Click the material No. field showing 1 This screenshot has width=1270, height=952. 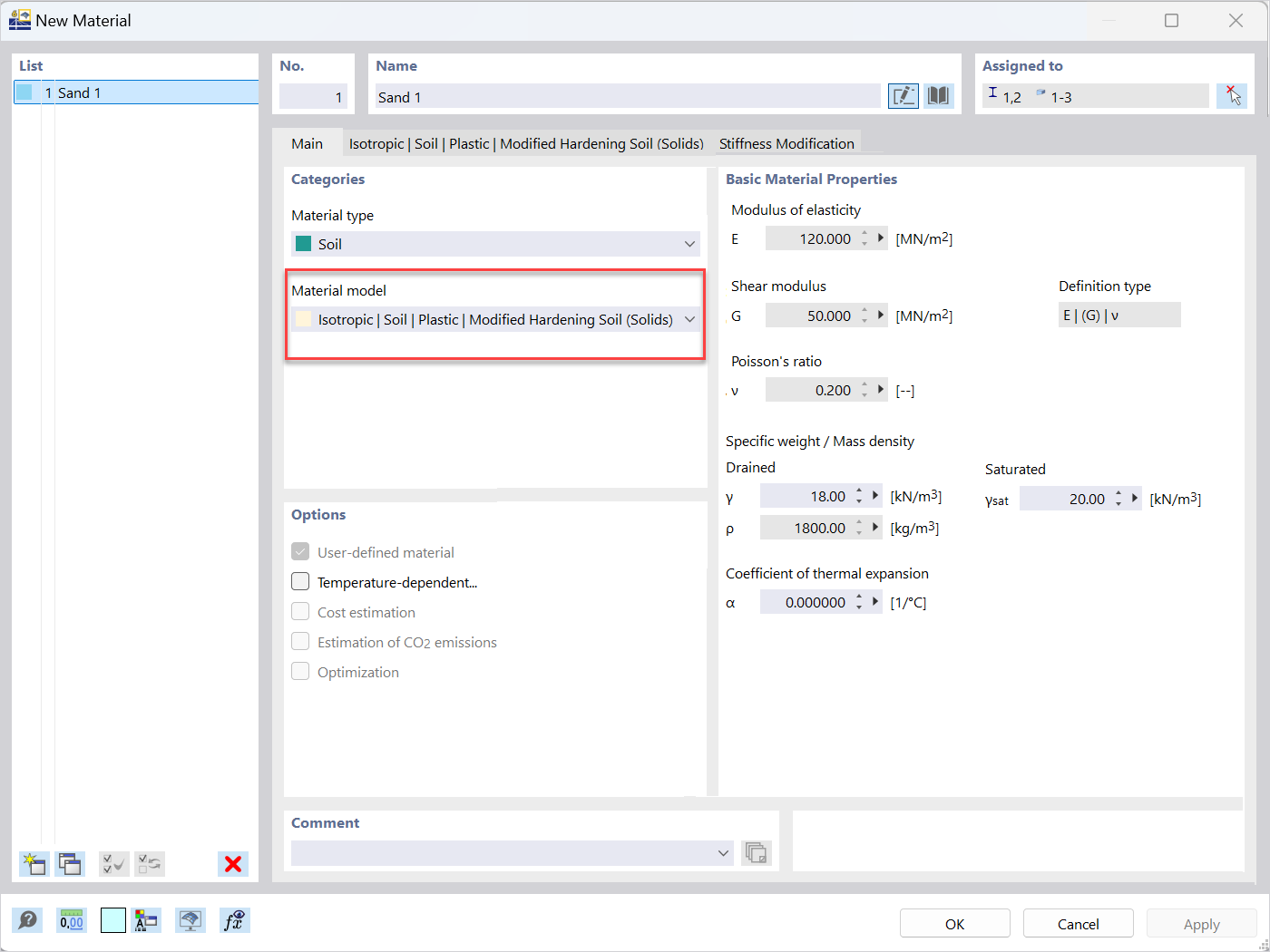click(x=313, y=96)
